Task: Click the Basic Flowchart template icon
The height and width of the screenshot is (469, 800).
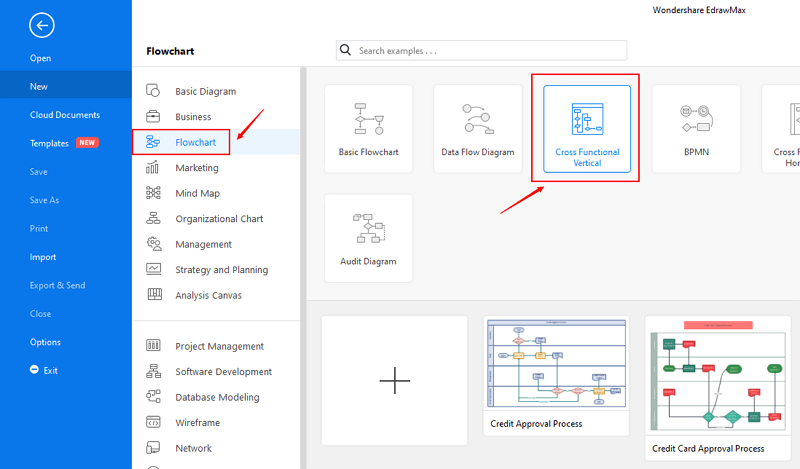Action: (x=369, y=118)
